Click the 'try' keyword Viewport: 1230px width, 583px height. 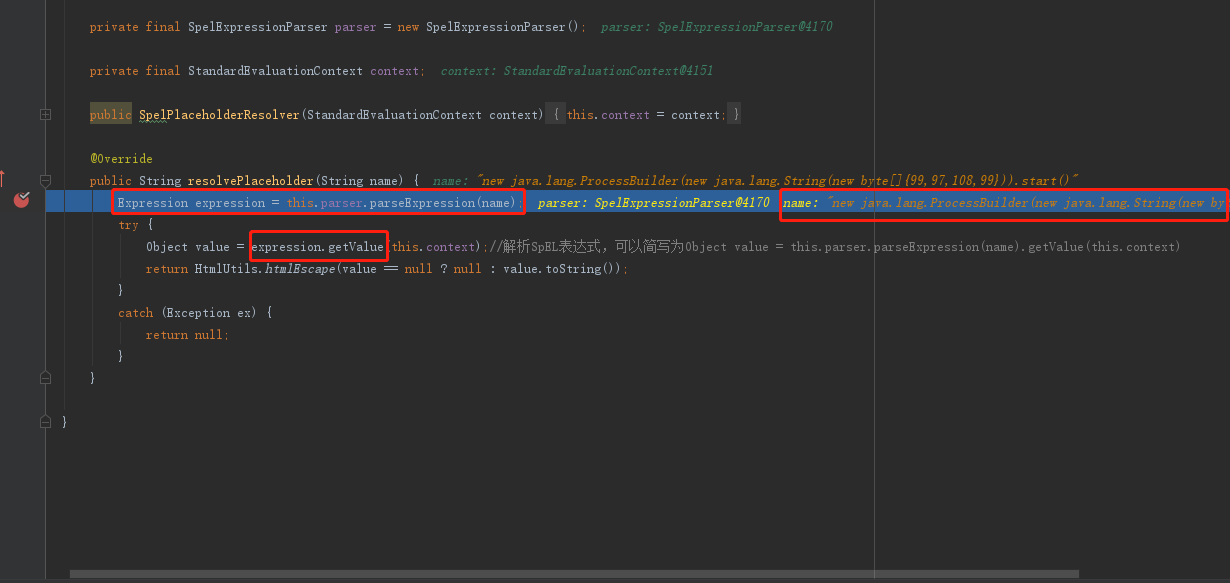(128, 225)
